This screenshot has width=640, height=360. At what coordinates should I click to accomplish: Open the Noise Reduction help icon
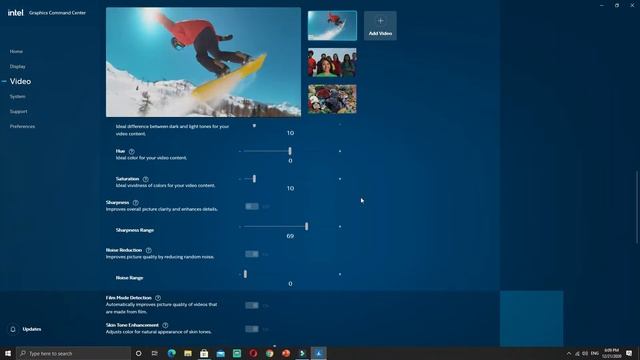(149, 250)
